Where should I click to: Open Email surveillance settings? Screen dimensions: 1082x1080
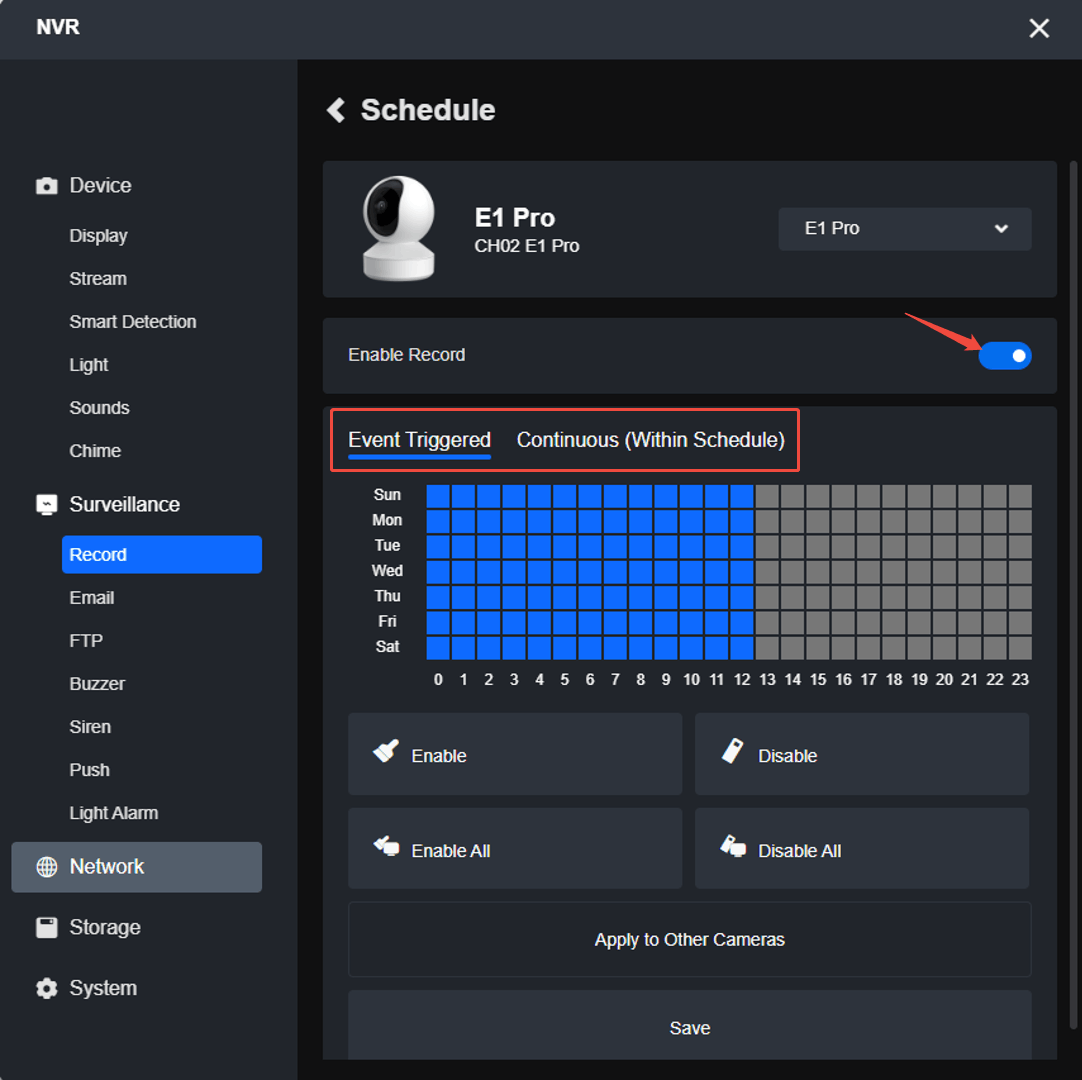coord(92,598)
